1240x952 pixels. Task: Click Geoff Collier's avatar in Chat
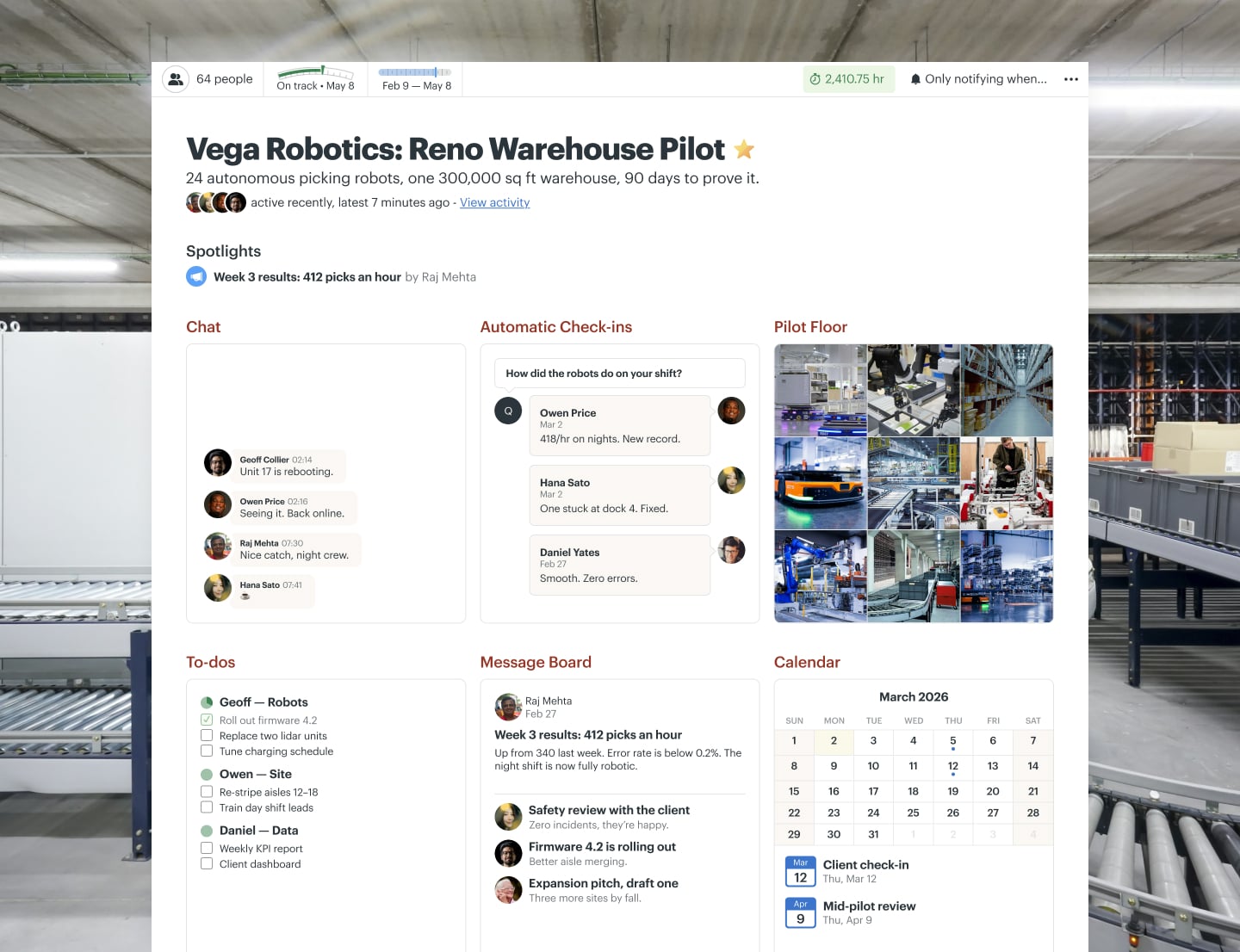(218, 463)
